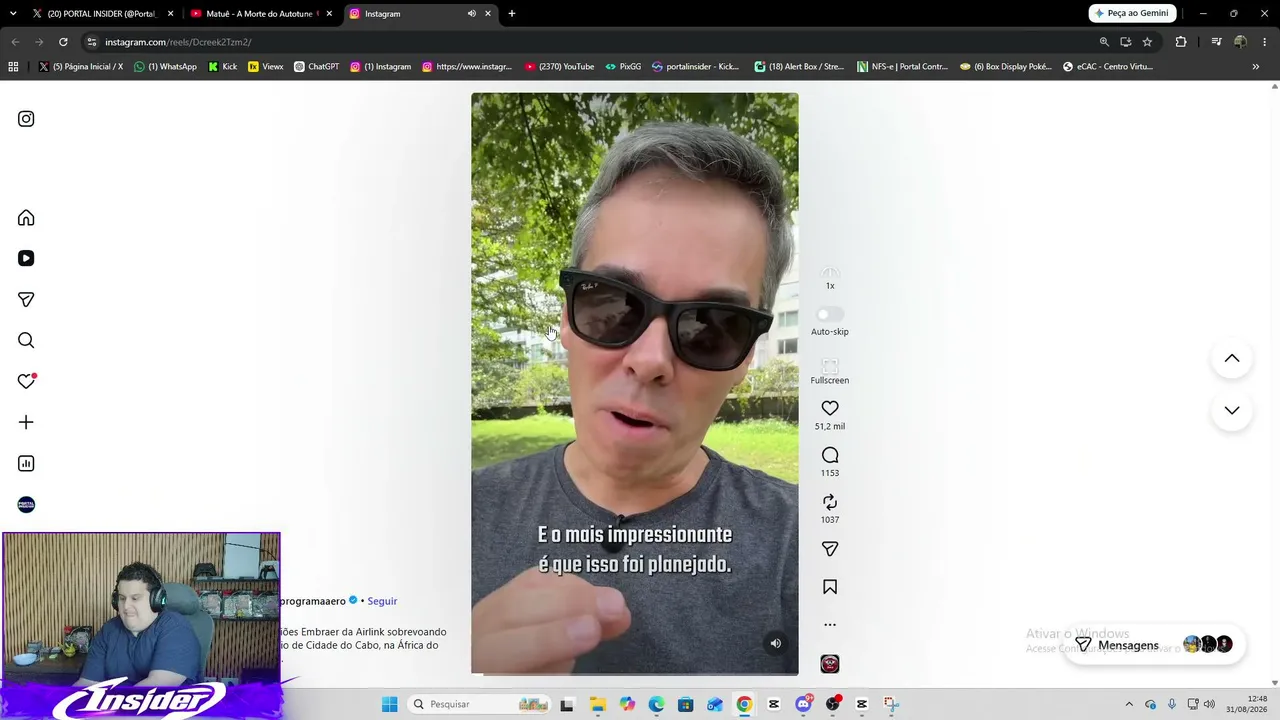Open the zoom magnifier icon in address bar
The height and width of the screenshot is (720, 1280).
(1104, 42)
